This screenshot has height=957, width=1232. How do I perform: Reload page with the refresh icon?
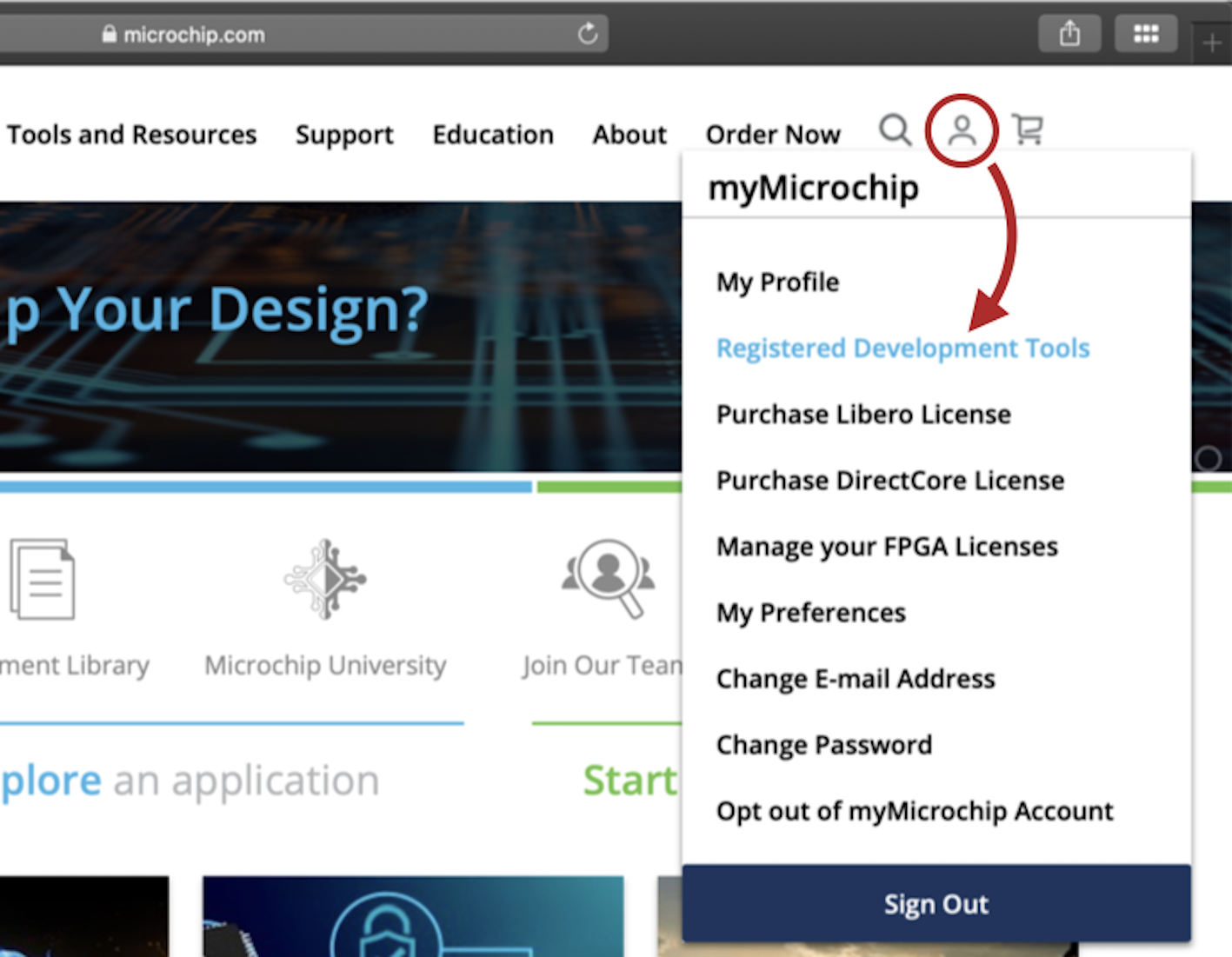coord(588,34)
